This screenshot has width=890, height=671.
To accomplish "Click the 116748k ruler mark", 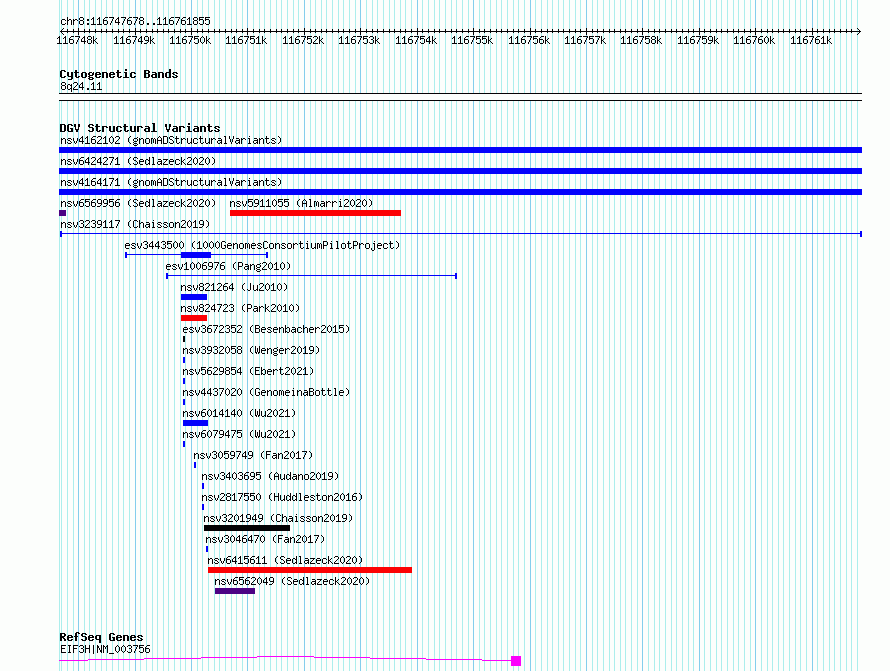I will [77, 40].
